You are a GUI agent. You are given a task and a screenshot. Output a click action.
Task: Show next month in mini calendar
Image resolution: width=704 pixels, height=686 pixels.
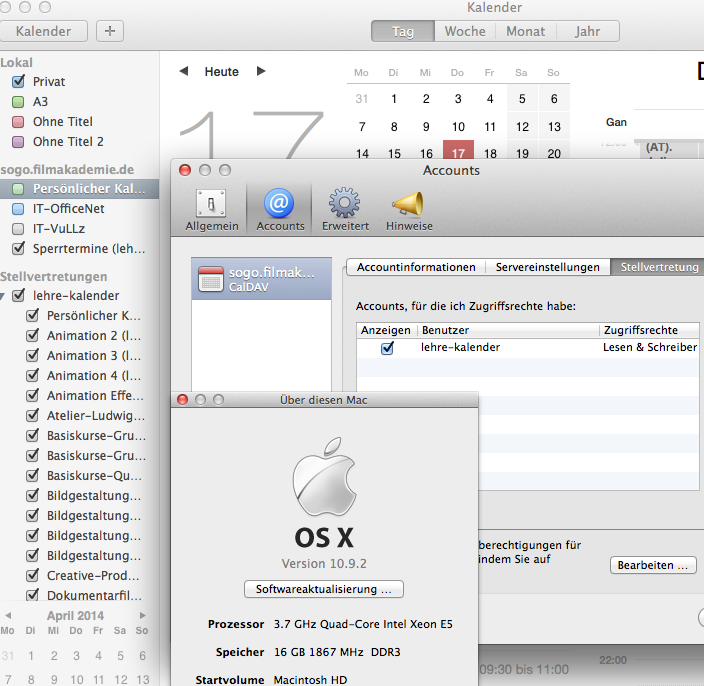142,616
